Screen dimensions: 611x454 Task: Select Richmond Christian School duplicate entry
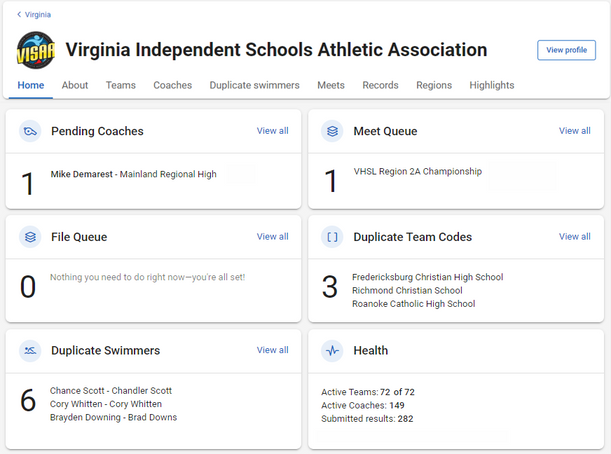click(407, 290)
